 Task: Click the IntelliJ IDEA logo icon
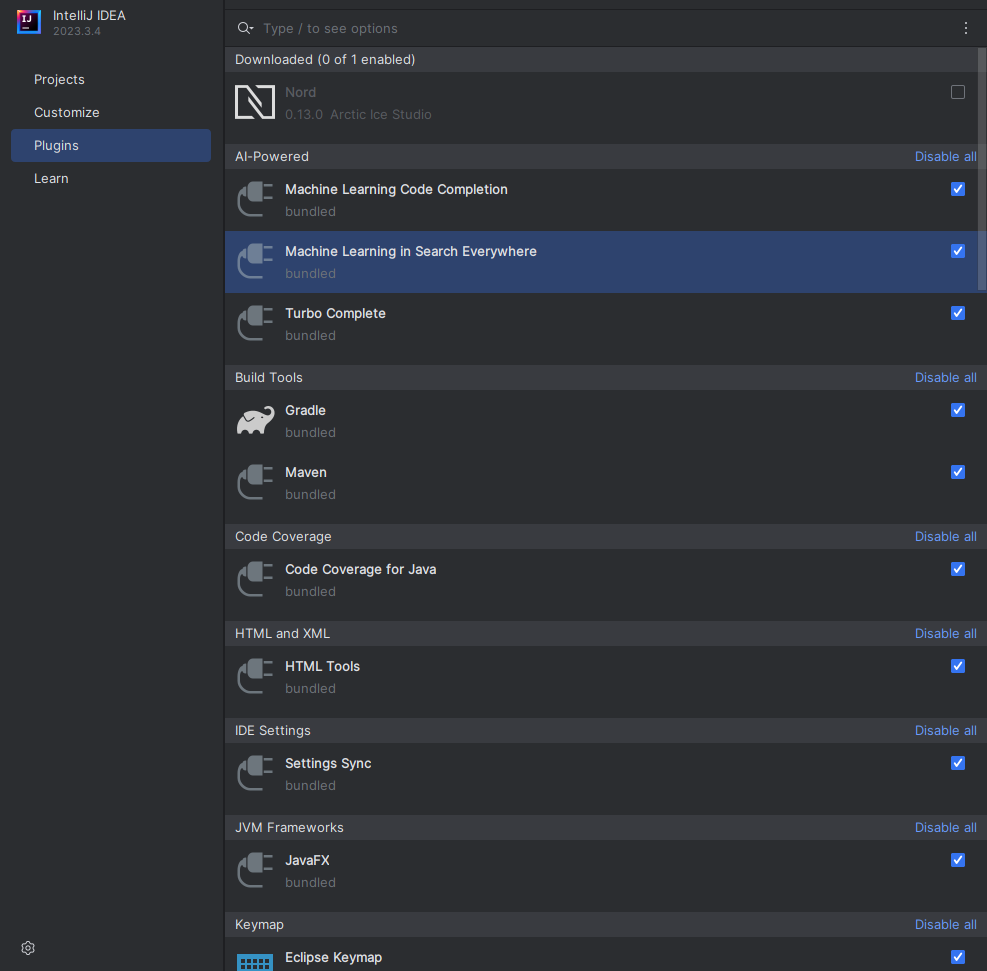click(x=28, y=22)
